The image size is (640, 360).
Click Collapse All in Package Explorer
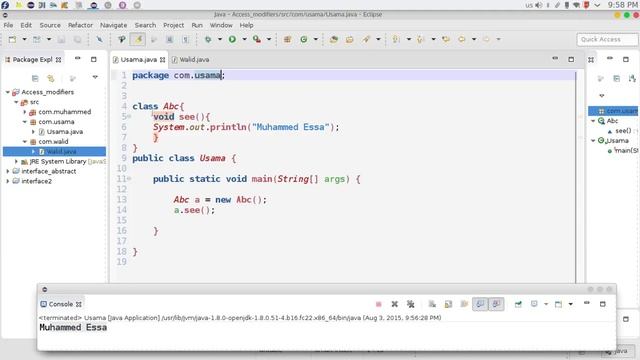(x=35, y=78)
